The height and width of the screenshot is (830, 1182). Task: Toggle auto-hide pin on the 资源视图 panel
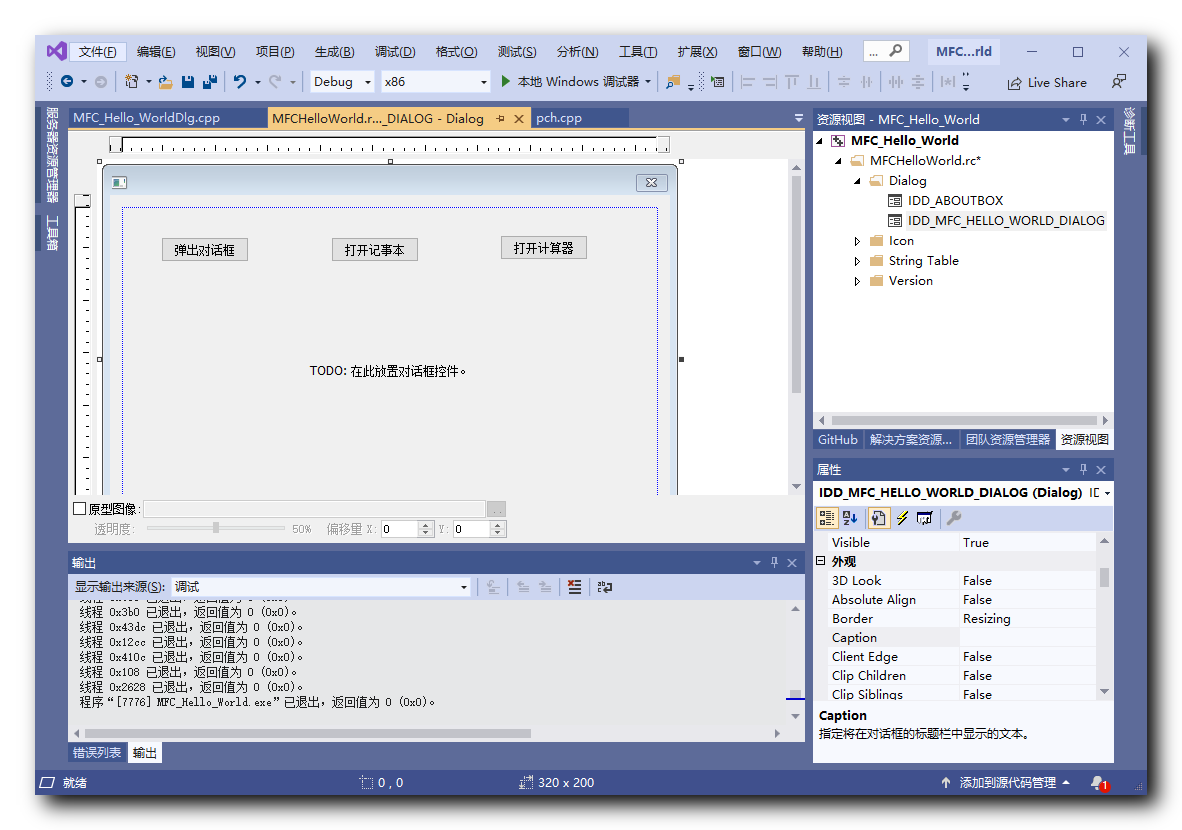click(x=1083, y=119)
